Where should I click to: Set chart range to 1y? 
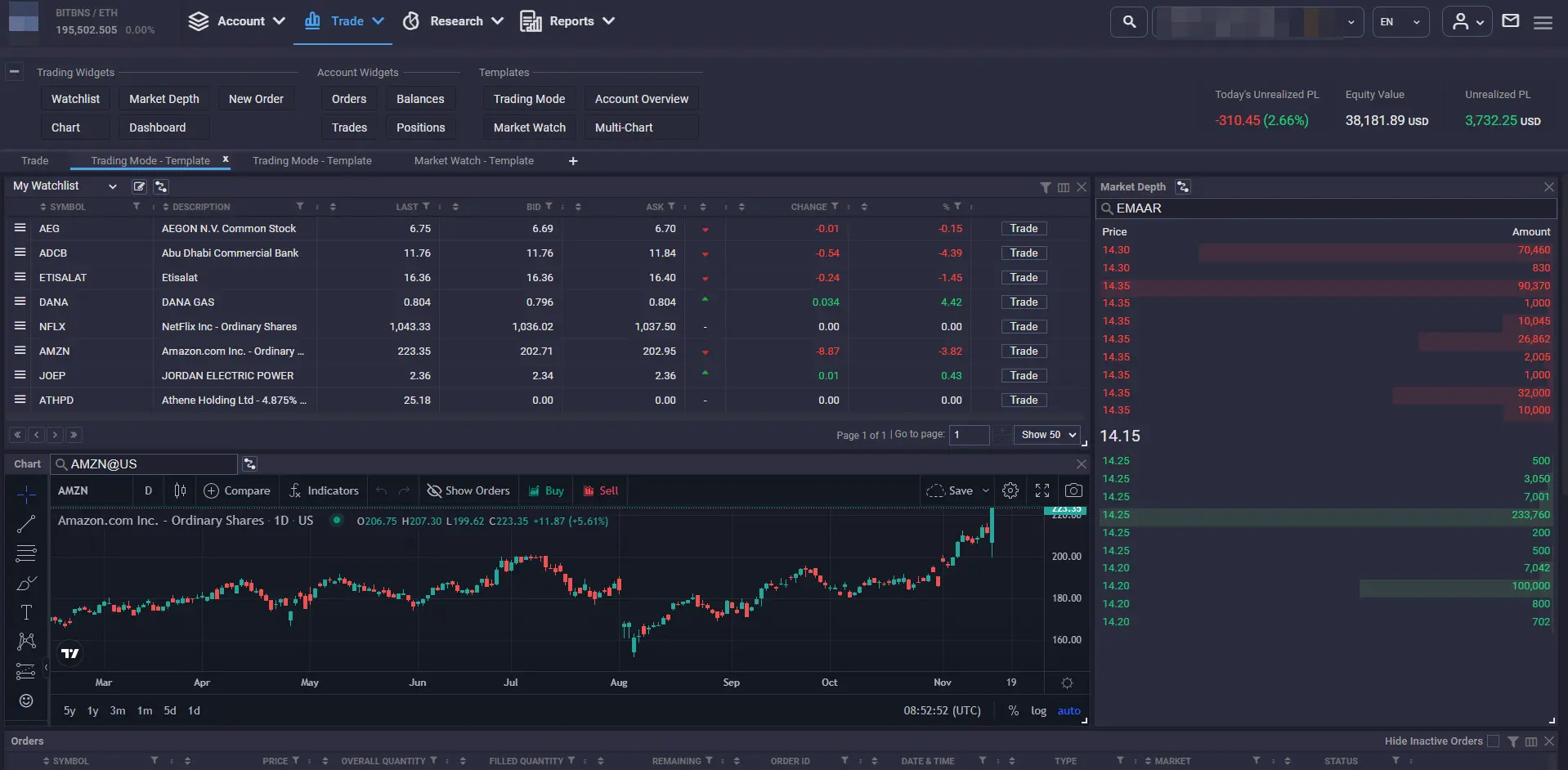click(x=92, y=711)
